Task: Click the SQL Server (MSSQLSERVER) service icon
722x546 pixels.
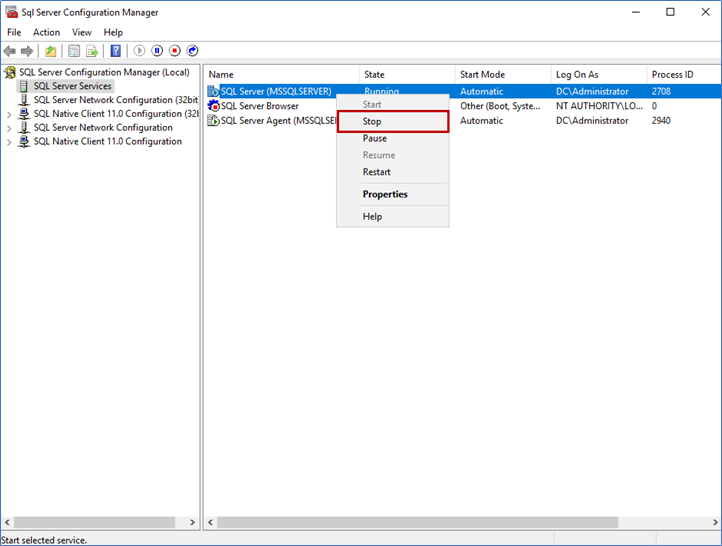Action: coord(213,91)
